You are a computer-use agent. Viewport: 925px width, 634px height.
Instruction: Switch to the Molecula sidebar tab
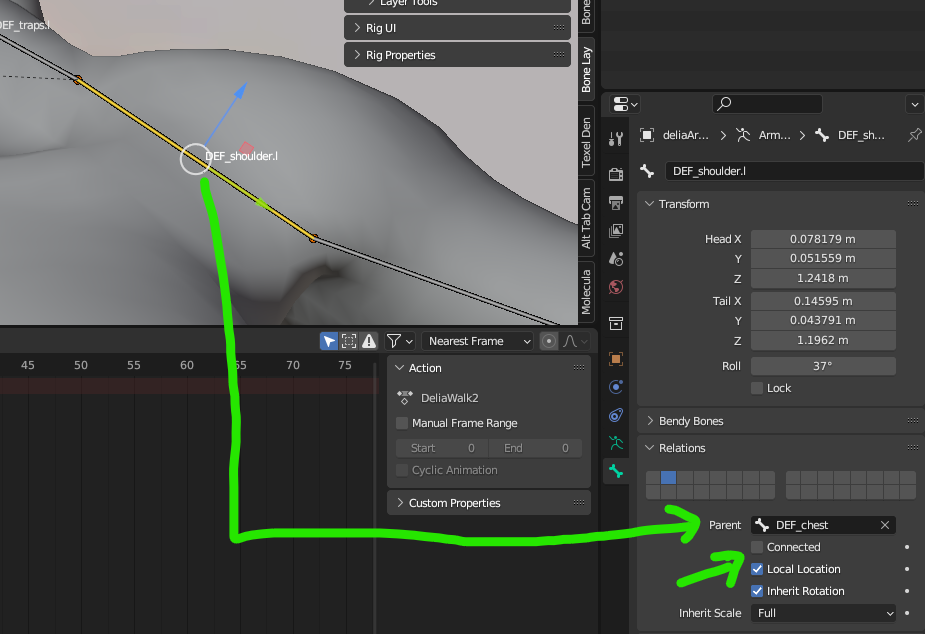pyautogui.click(x=586, y=291)
